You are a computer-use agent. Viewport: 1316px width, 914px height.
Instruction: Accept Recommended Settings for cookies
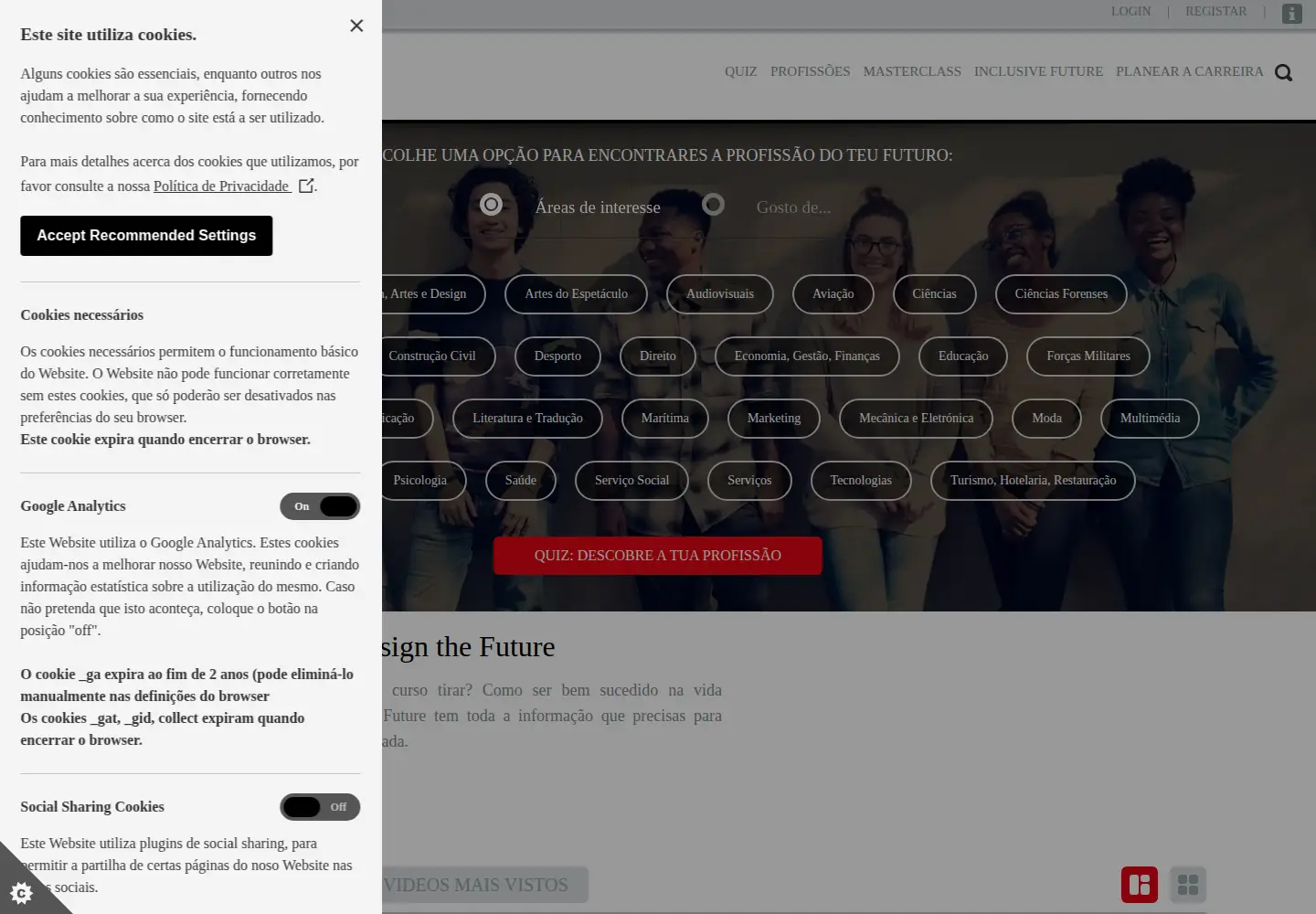click(146, 236)
